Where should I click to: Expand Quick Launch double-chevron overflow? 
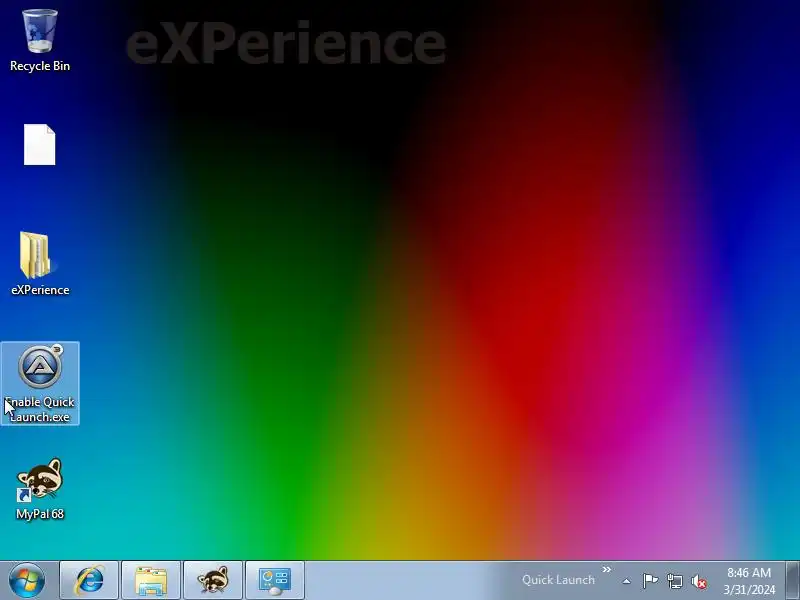pos(606,569)
